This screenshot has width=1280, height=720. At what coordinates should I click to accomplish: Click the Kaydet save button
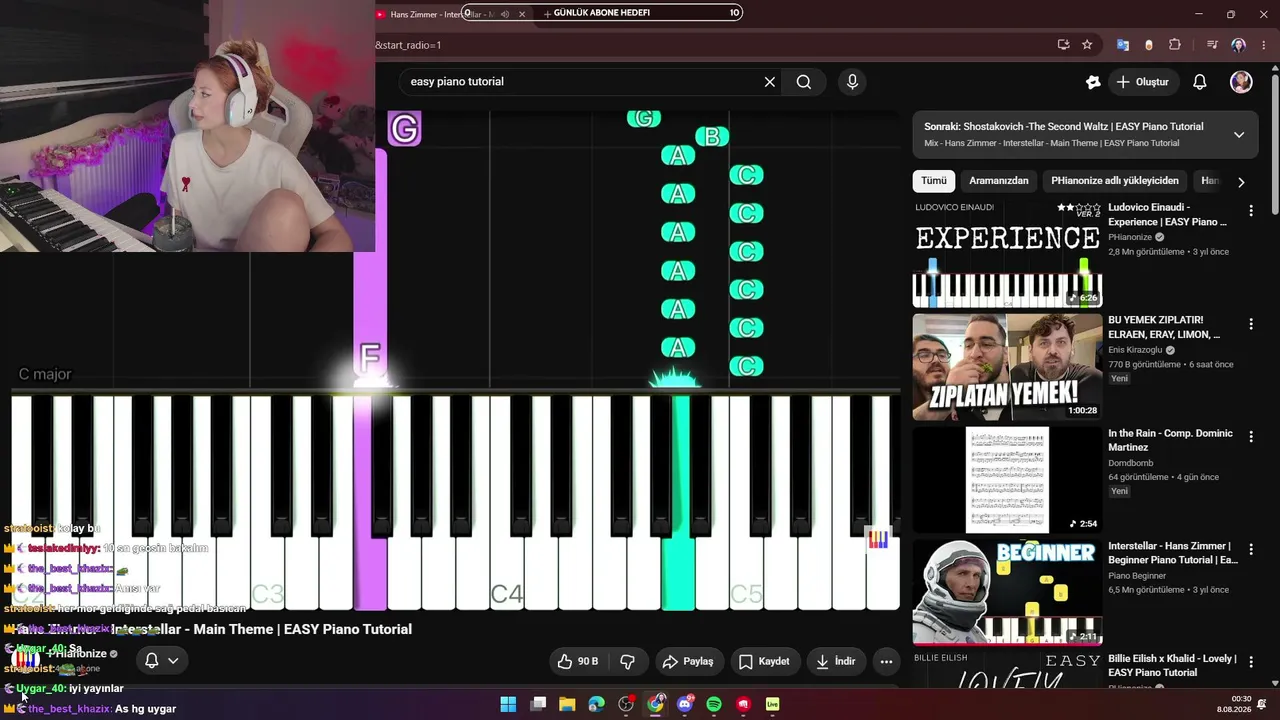(764, 661)
